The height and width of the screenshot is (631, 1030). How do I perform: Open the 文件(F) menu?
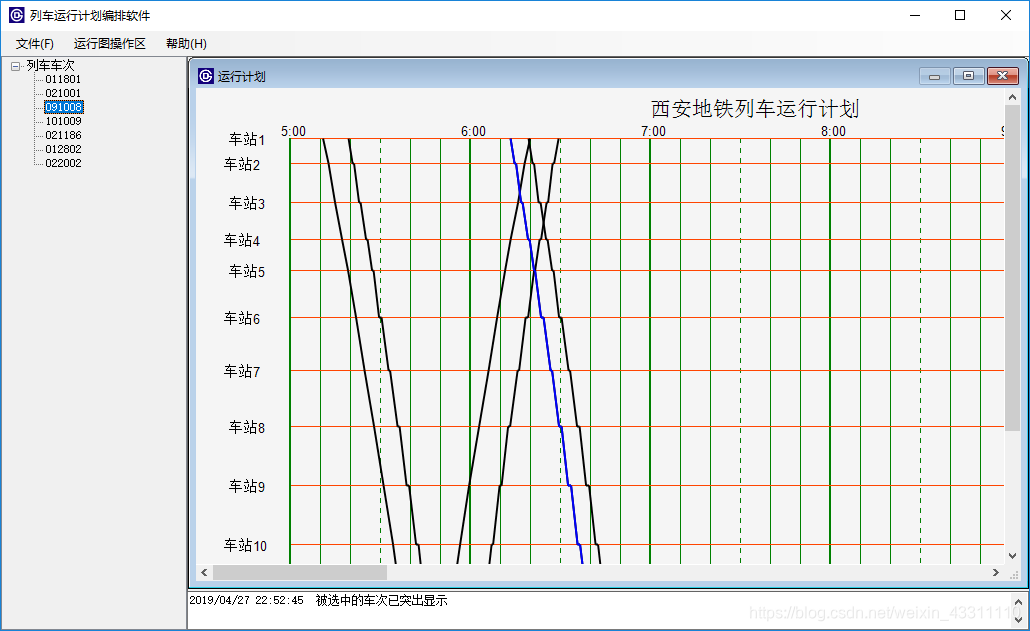(x=35, y=43)
